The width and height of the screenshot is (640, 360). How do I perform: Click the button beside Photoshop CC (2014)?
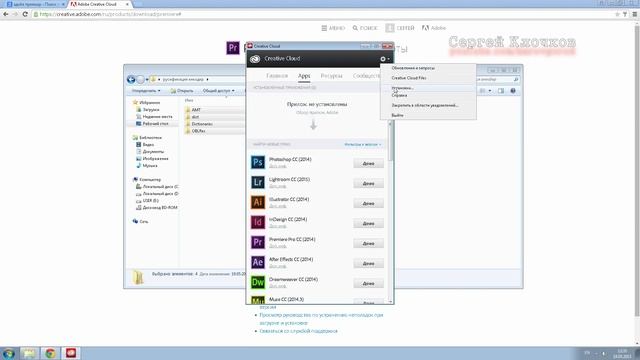369,163
